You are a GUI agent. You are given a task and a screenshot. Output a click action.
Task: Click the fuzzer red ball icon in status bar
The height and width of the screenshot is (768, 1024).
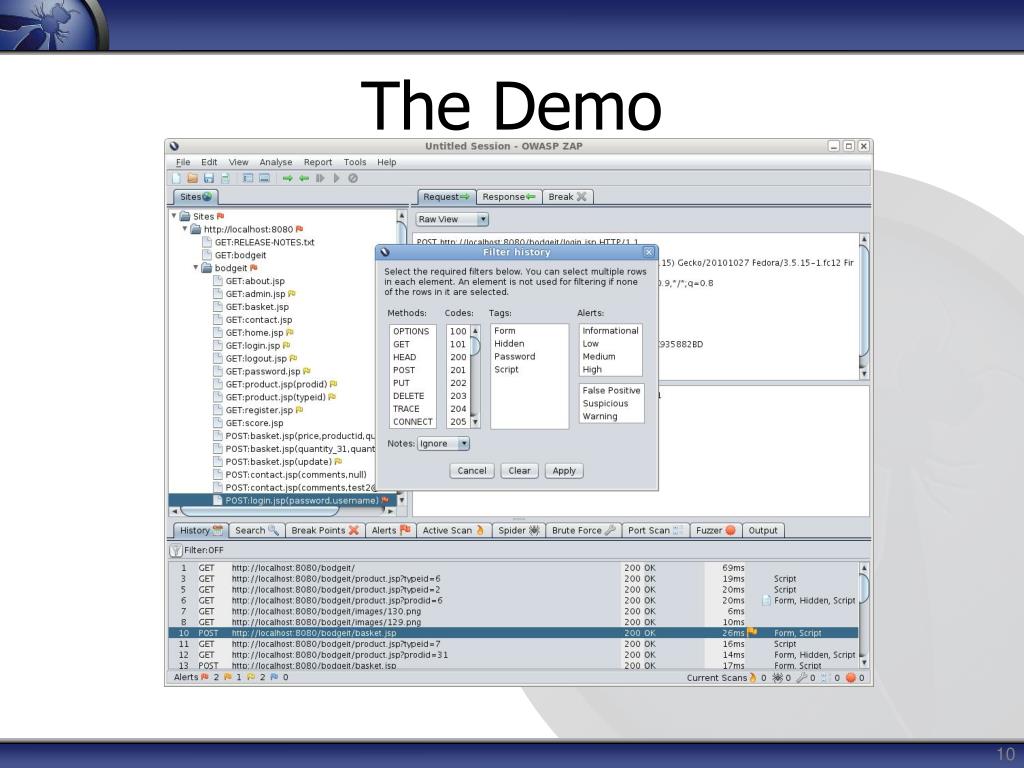[x=851, y=678]
